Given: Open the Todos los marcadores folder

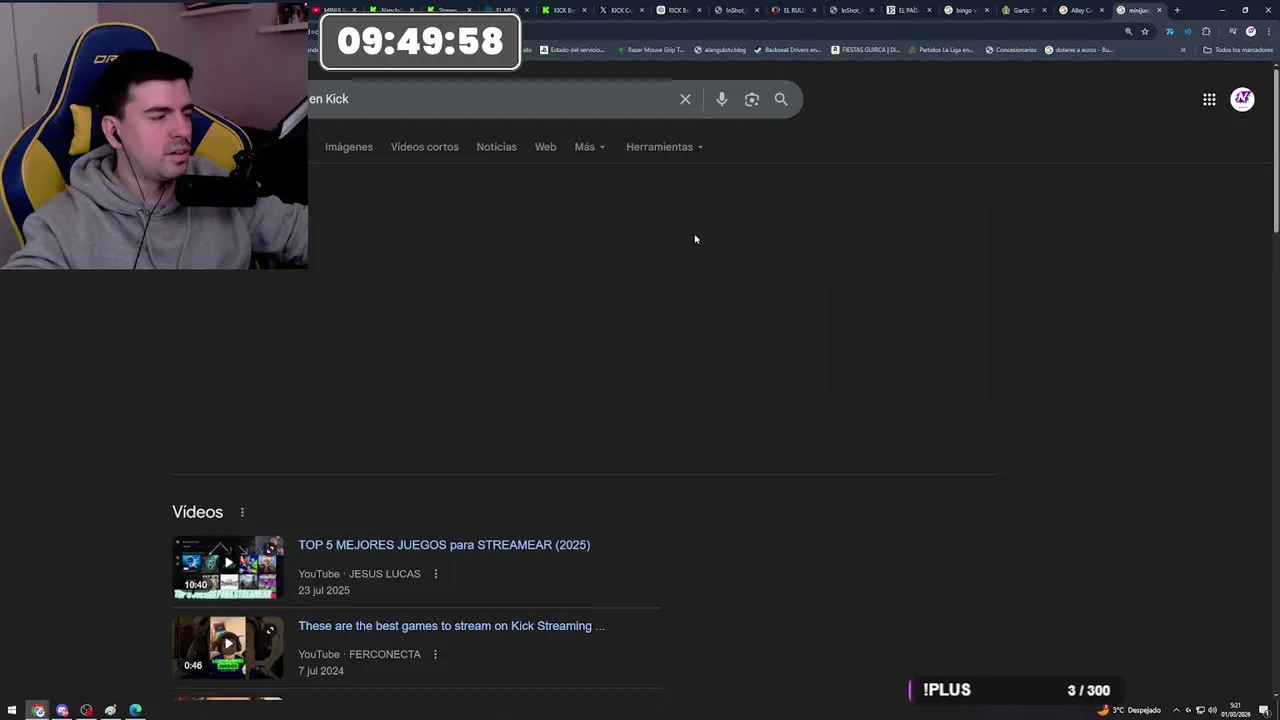Looking at the screenshot, I should click(1238, 49).
